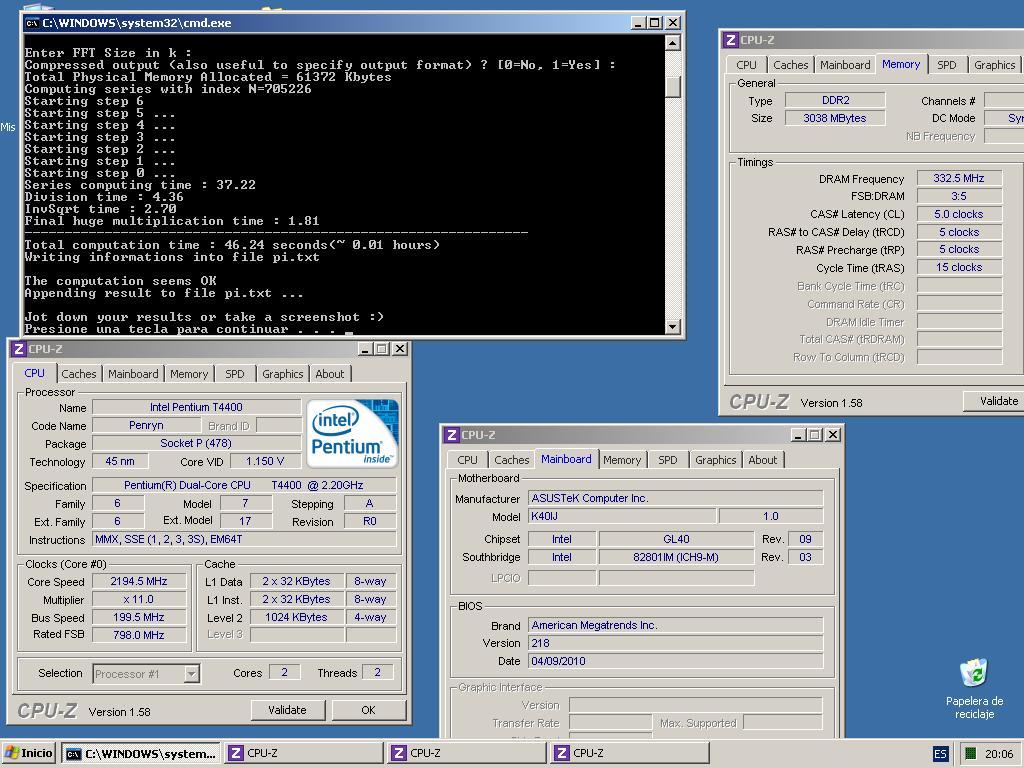
Task: Click the CAS# Latency value 5.0 clocks
Action: 959,214
